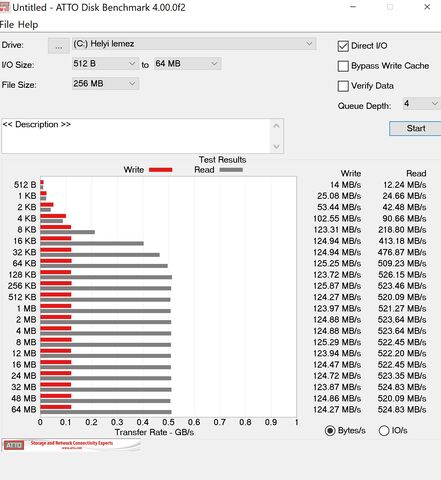Open the I/O Size maximum dropdown showing 64 MB
441x480 pixels.
click(x=187, y=63)
